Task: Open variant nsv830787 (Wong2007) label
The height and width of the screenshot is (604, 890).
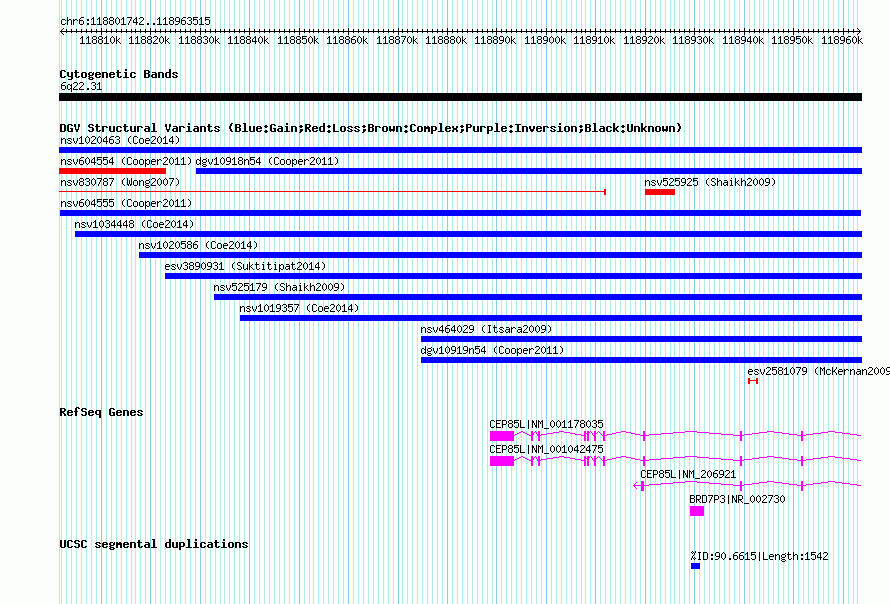Action: 120,182
